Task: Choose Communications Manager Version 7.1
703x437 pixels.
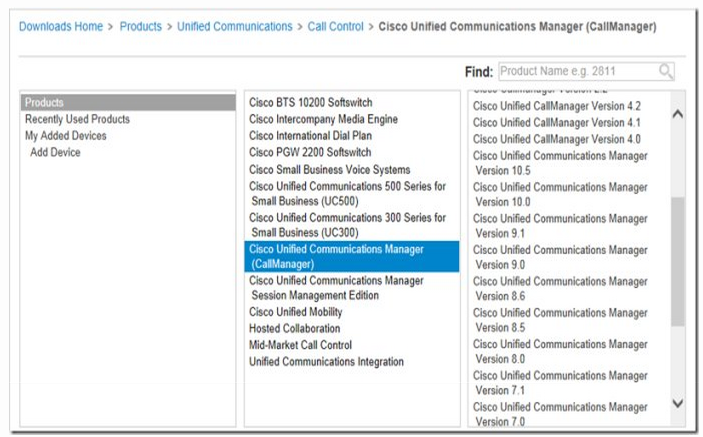Action: (x=560, y=383)
